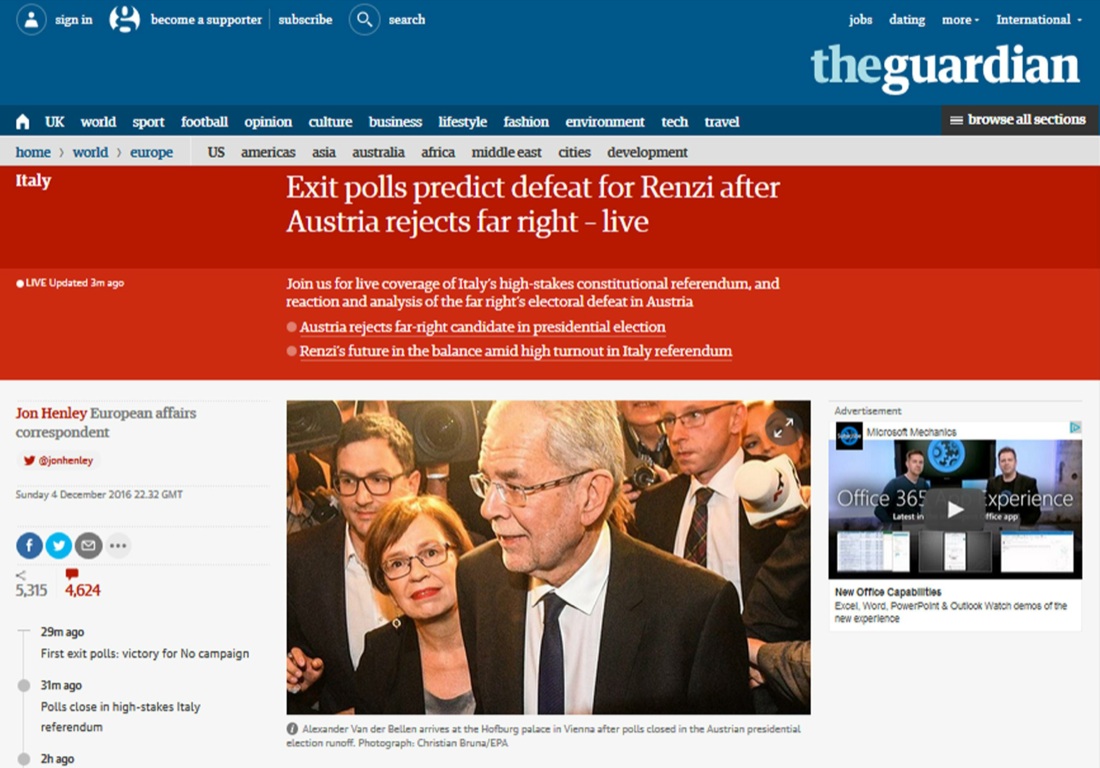Select the middle east subsection

tap(506, 152)
